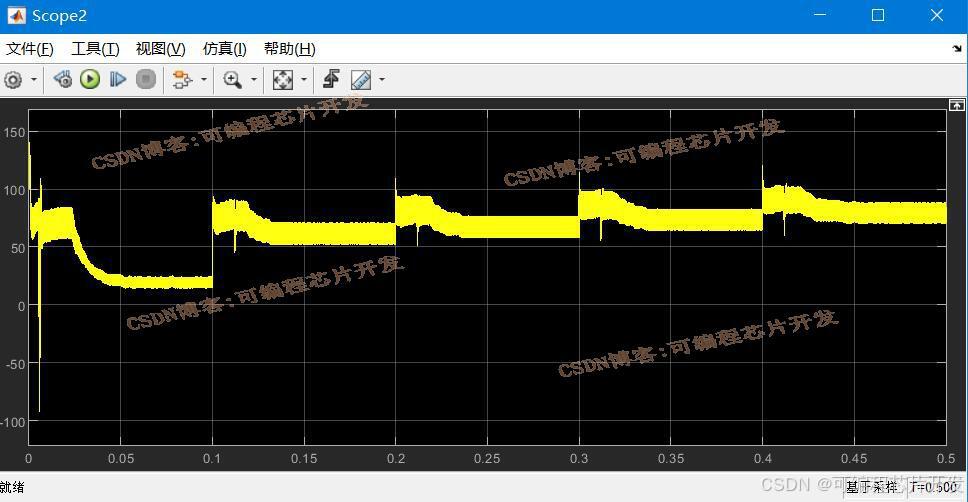Click the step back icon

[x=62, y=79]
